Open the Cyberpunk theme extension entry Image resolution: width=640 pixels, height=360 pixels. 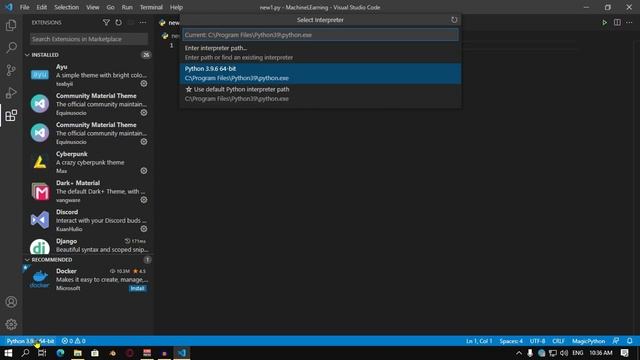89,162
